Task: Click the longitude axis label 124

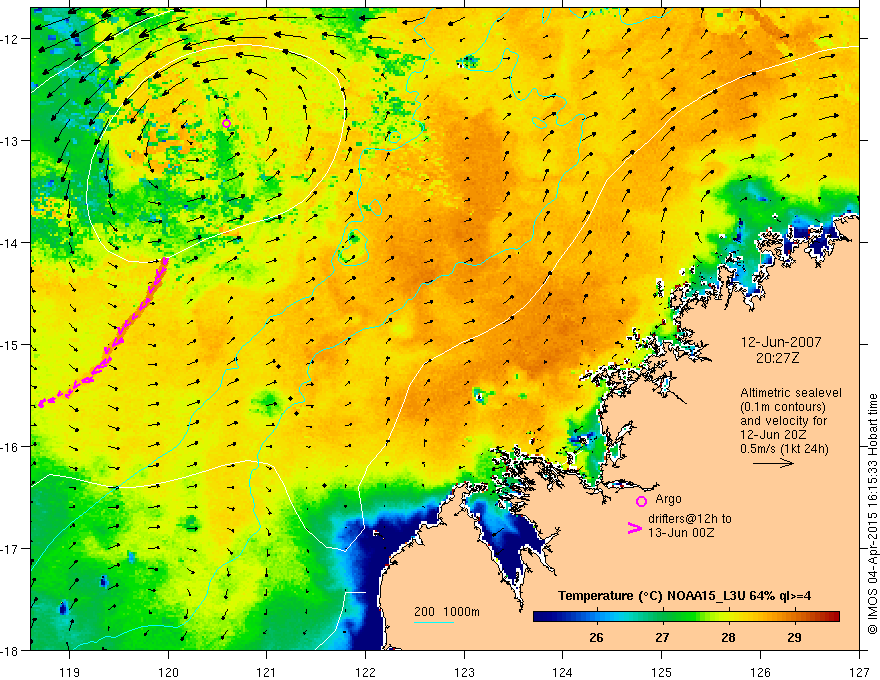Action: pyautogui.click(x=563, y=672)
